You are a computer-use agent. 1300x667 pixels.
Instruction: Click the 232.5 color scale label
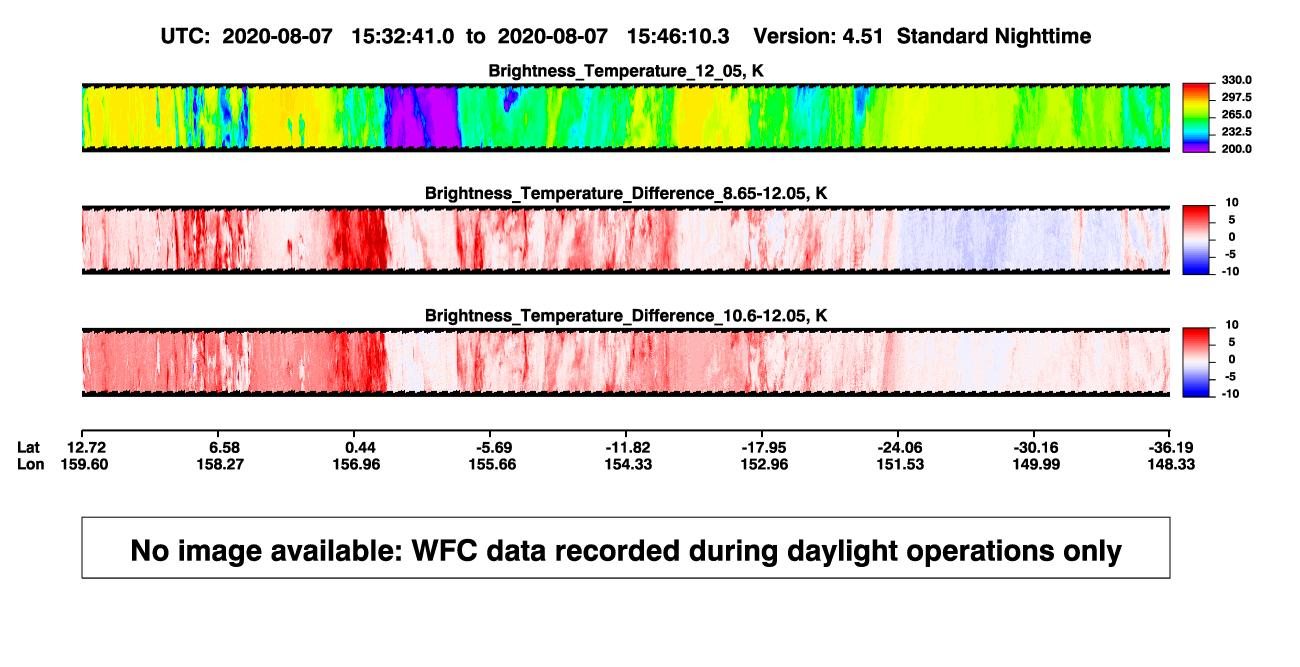(x=1238, y=131)
